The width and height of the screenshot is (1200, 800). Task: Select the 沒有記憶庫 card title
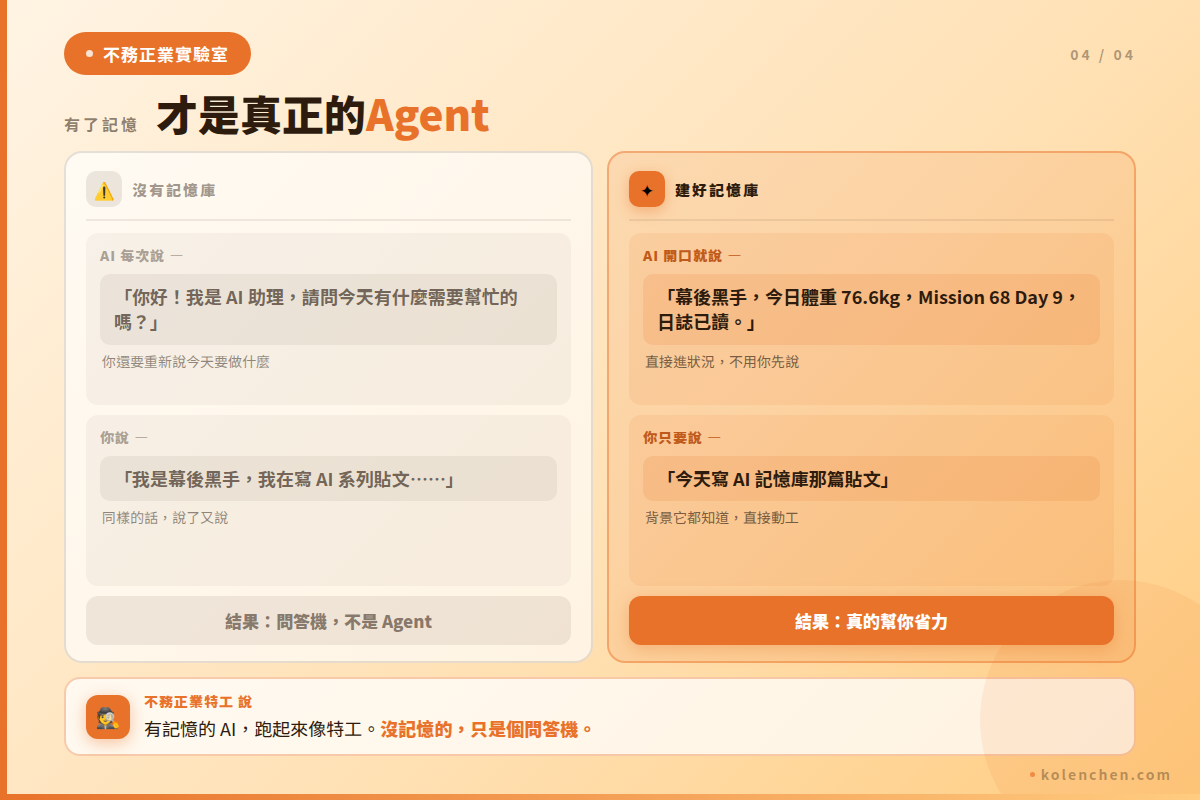[x=174, y=190]
